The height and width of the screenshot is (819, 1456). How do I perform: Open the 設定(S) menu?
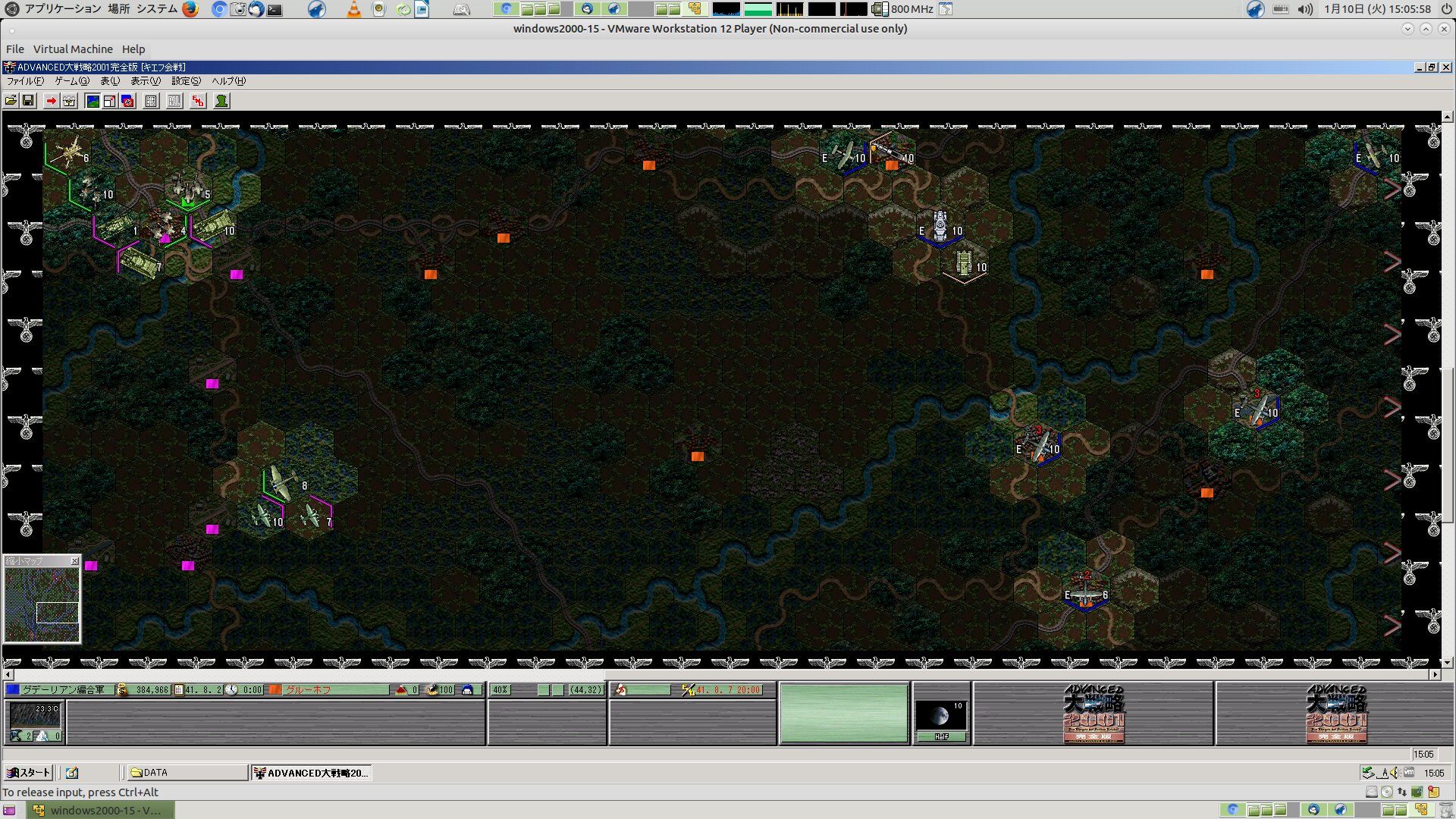(x=186, y=81)
